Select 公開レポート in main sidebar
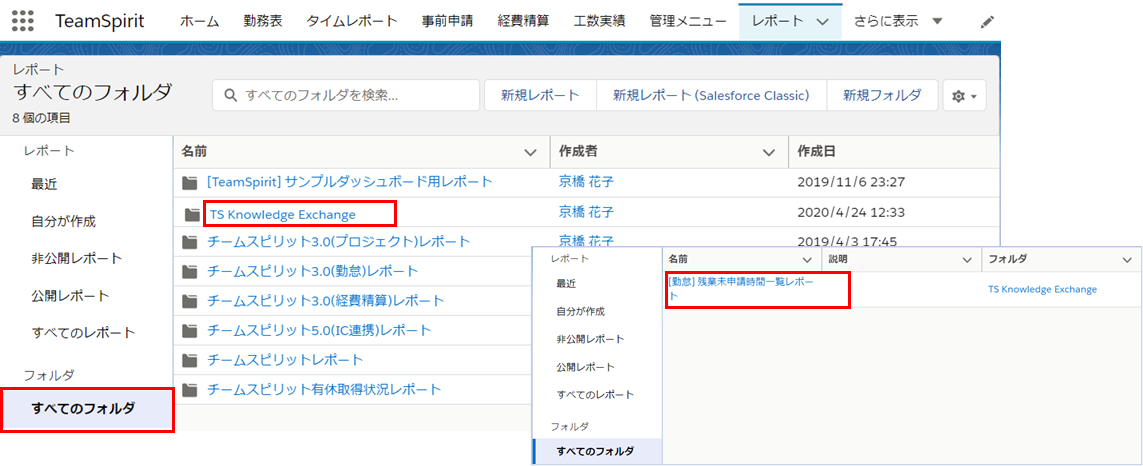 70,295
